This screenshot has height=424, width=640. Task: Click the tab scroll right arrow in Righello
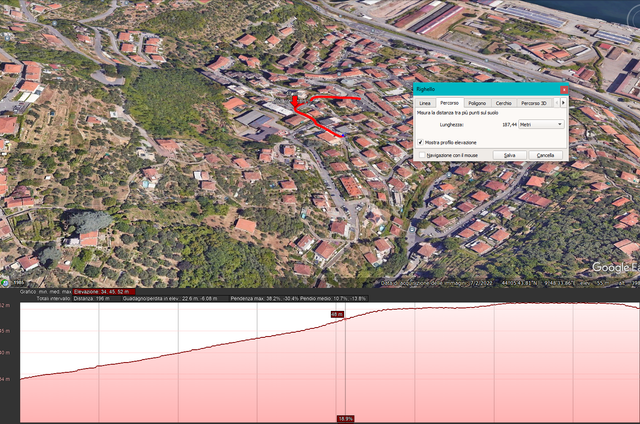564,103
